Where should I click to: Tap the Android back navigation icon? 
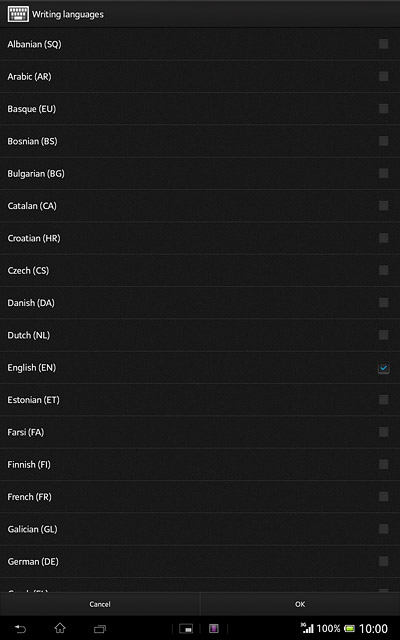(x=20, y=629)
